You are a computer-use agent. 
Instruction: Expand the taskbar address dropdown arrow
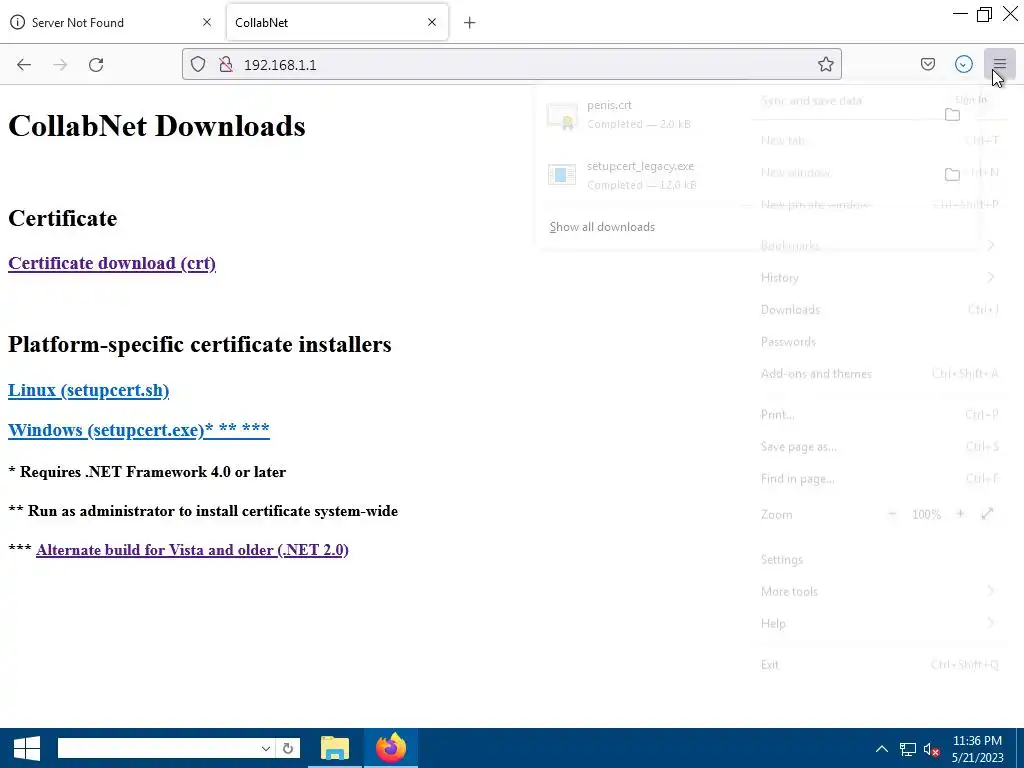[x=266, y=748]
